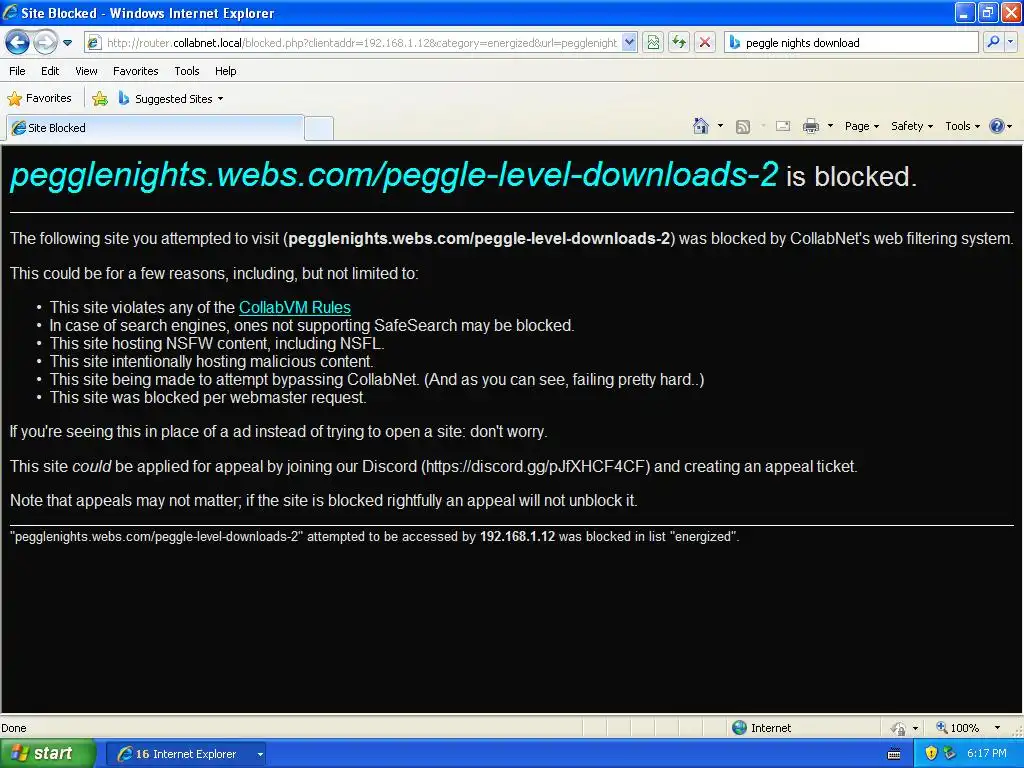
Task: Expand the zoom level dropdown arrow
Action: 997,728
